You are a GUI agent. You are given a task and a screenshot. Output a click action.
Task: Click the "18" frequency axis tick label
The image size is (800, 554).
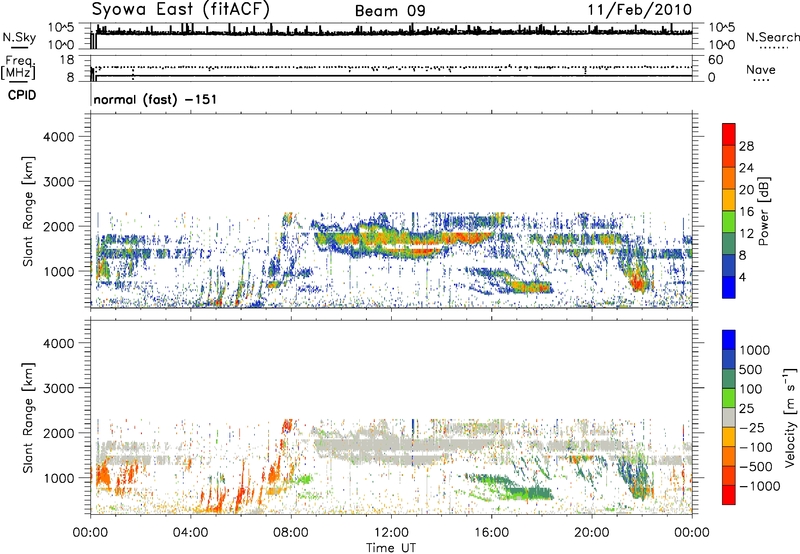coord(67,60)
